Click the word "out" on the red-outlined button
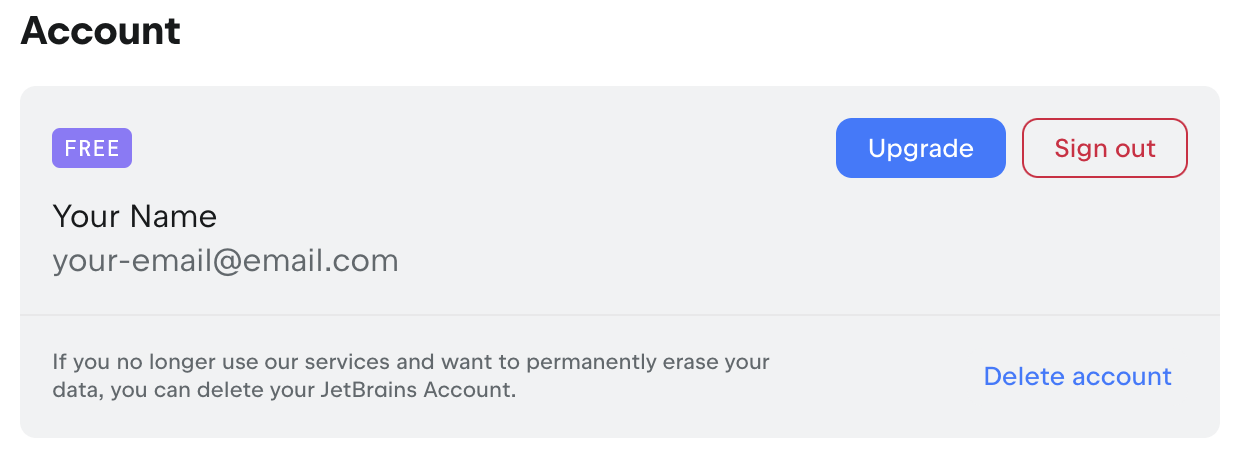Viewport: 1240px width, 458px height. tap(1135, 148)
